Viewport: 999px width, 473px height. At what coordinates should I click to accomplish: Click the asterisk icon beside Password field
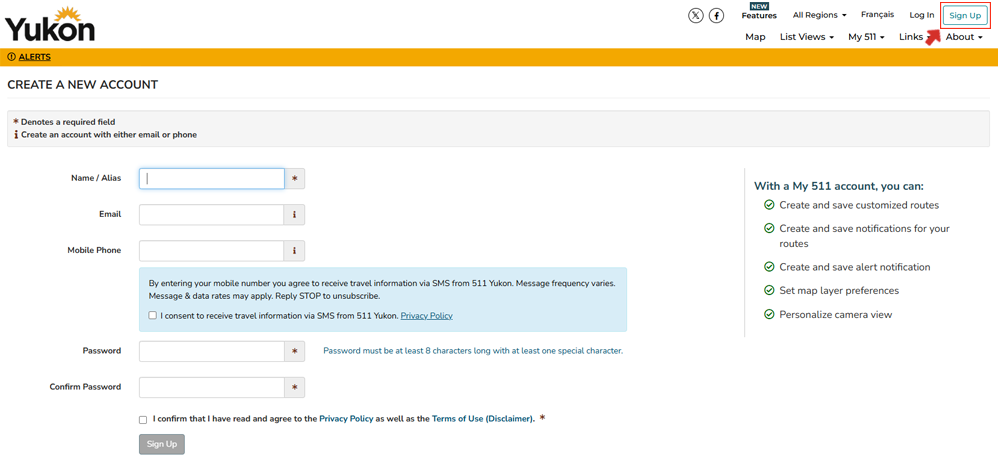coord(294,351)
